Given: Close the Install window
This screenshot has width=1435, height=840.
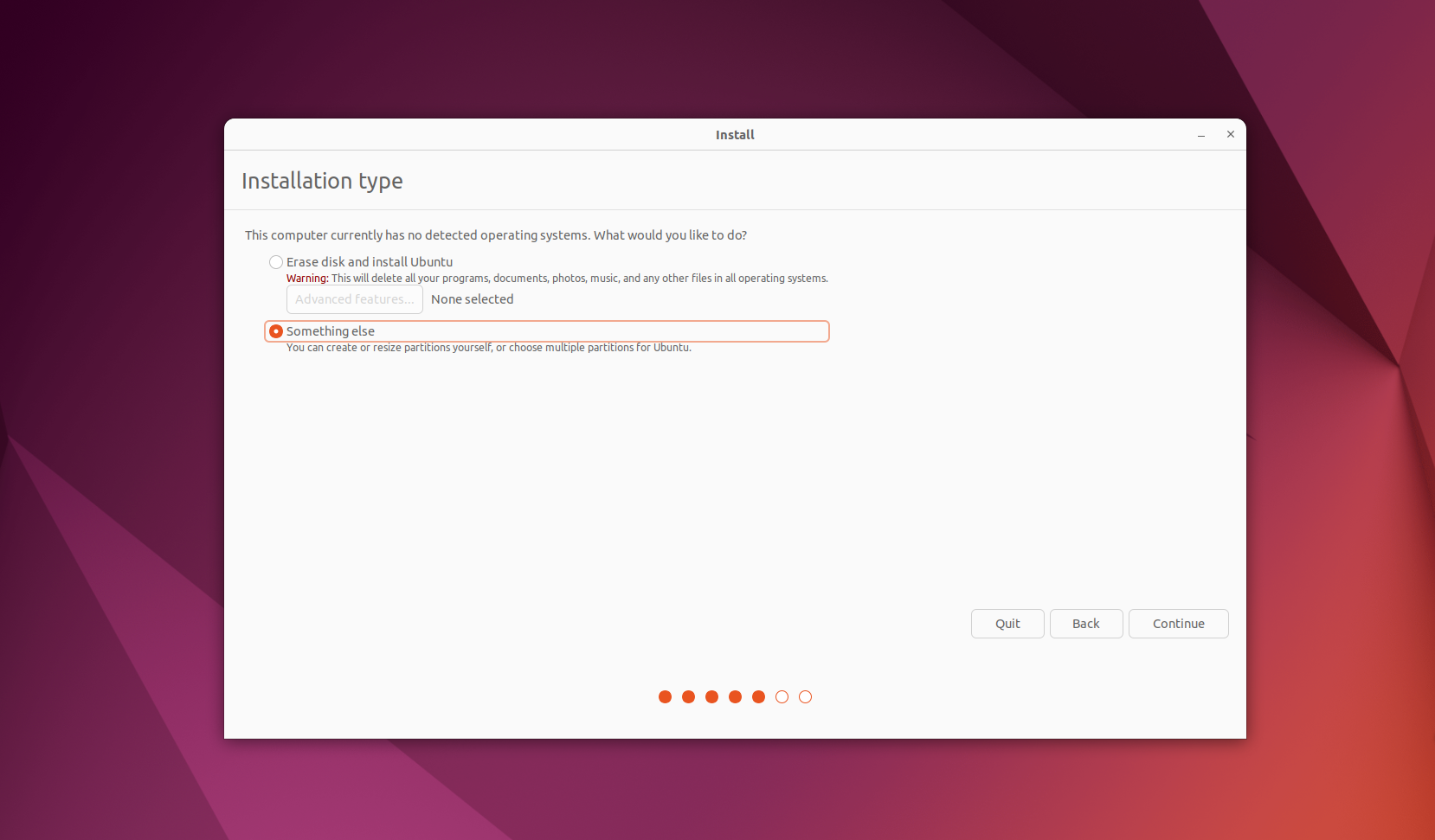Looking at the screenshot, I should (1231, 134).
